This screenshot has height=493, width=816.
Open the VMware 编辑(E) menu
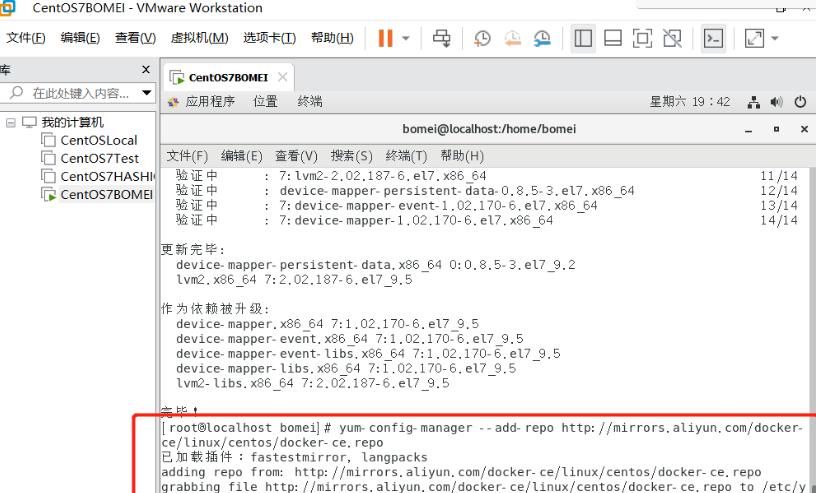80,38
